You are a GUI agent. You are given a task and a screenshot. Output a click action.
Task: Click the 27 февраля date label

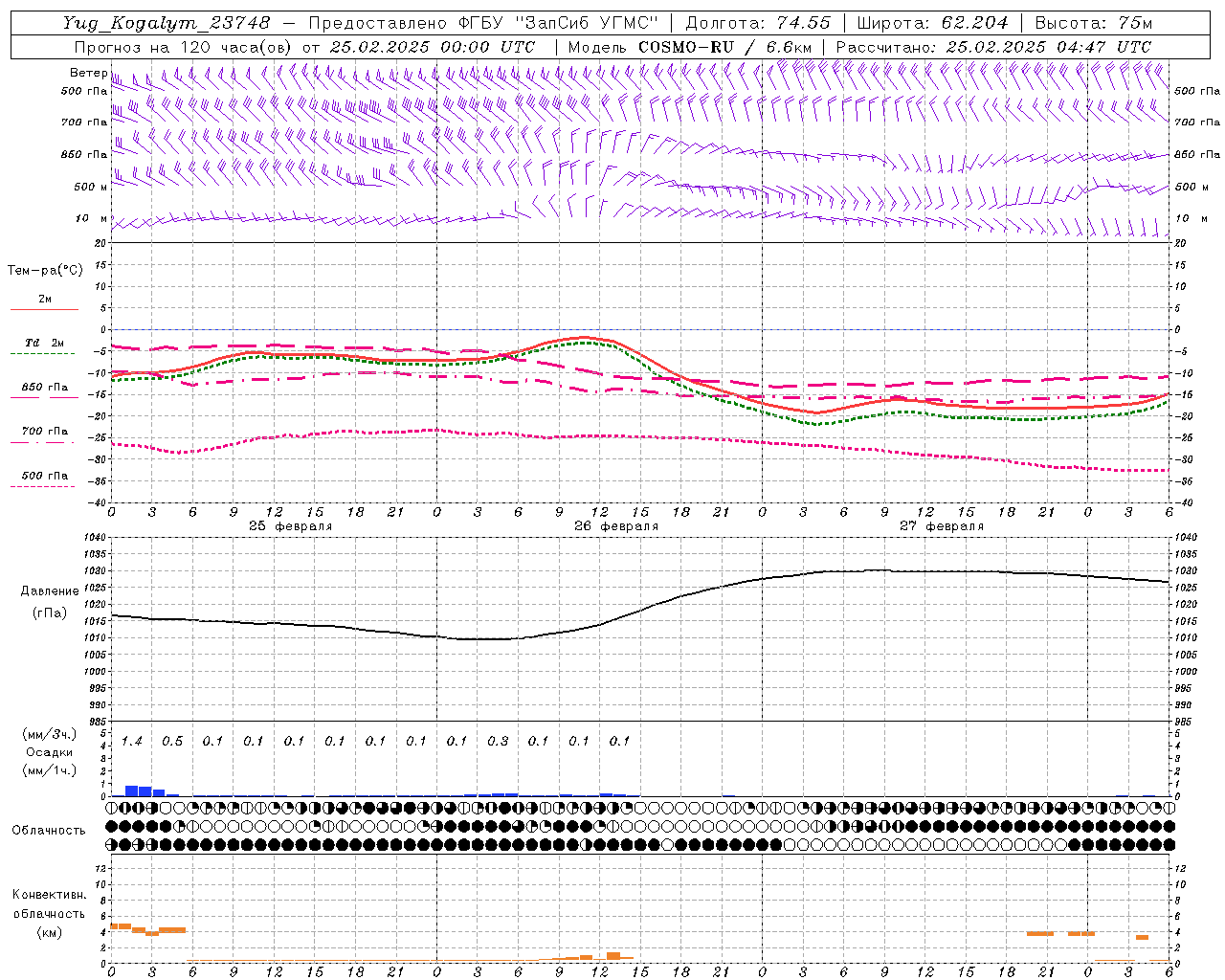[942, 526]
